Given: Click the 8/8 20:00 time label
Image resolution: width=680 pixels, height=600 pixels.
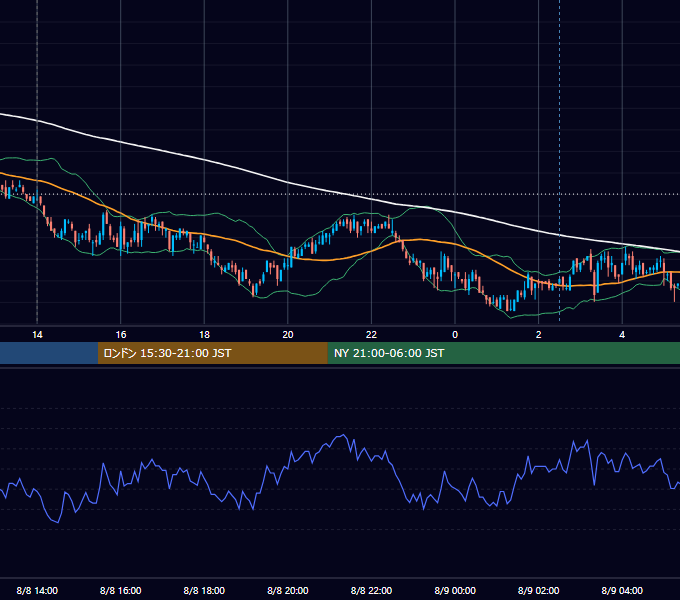Looking at the screenshot, I should (288, 590).
